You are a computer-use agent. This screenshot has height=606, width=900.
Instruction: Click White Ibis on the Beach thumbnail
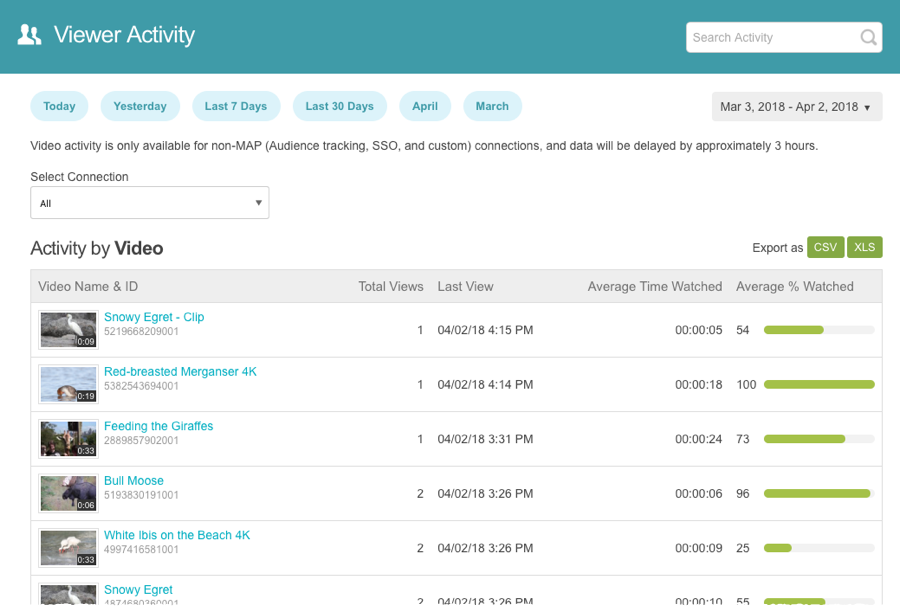[68, 548]
